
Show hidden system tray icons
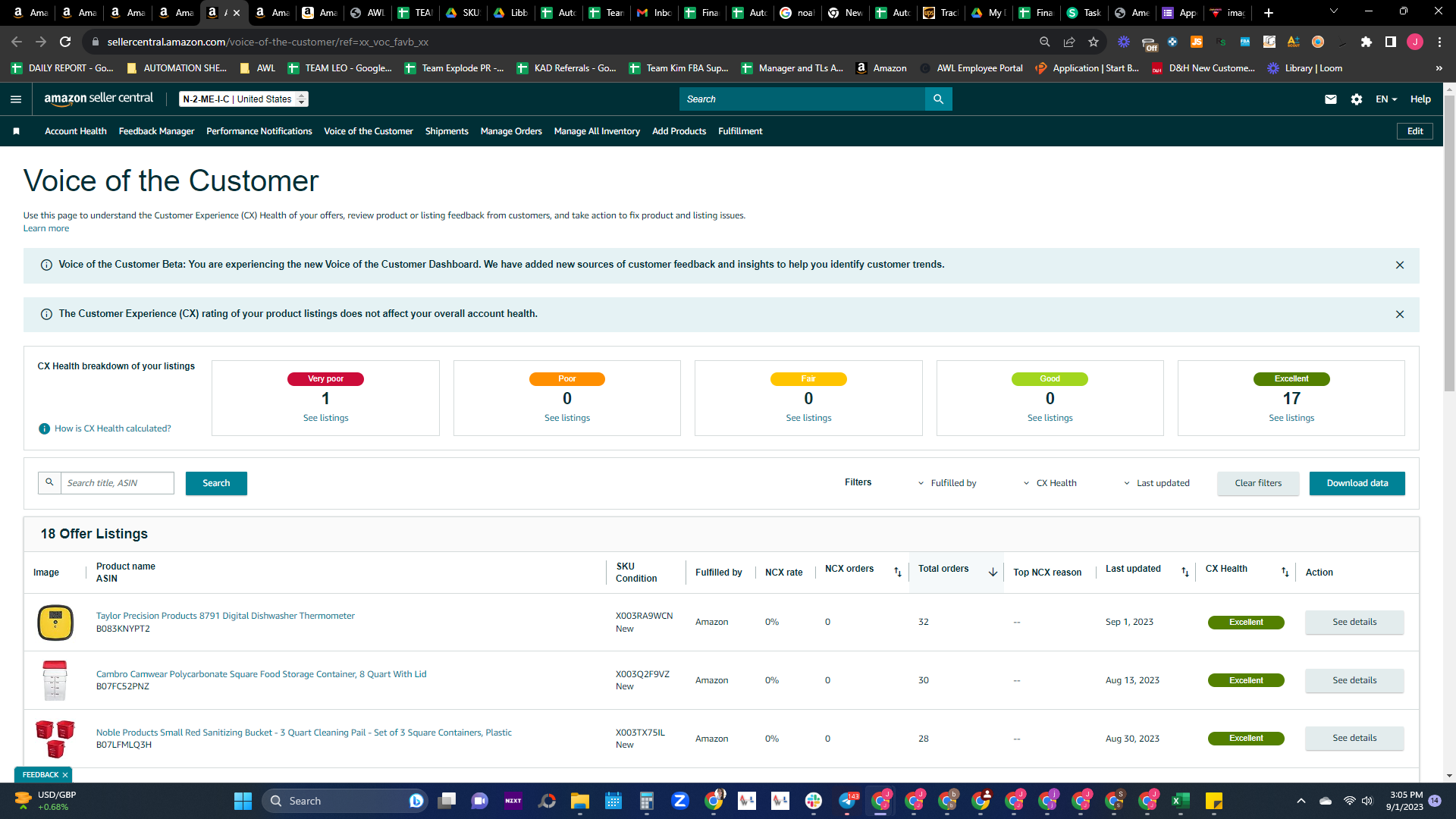pos(1301,801)
